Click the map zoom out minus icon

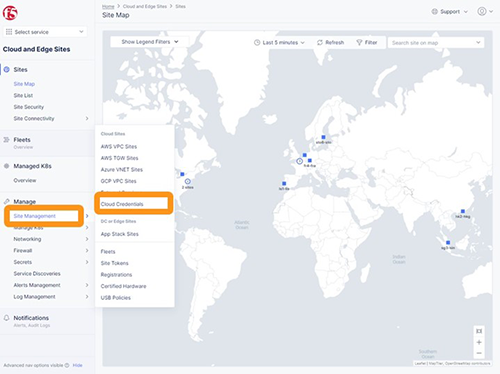pyautogui.click(x=479, y=353)
